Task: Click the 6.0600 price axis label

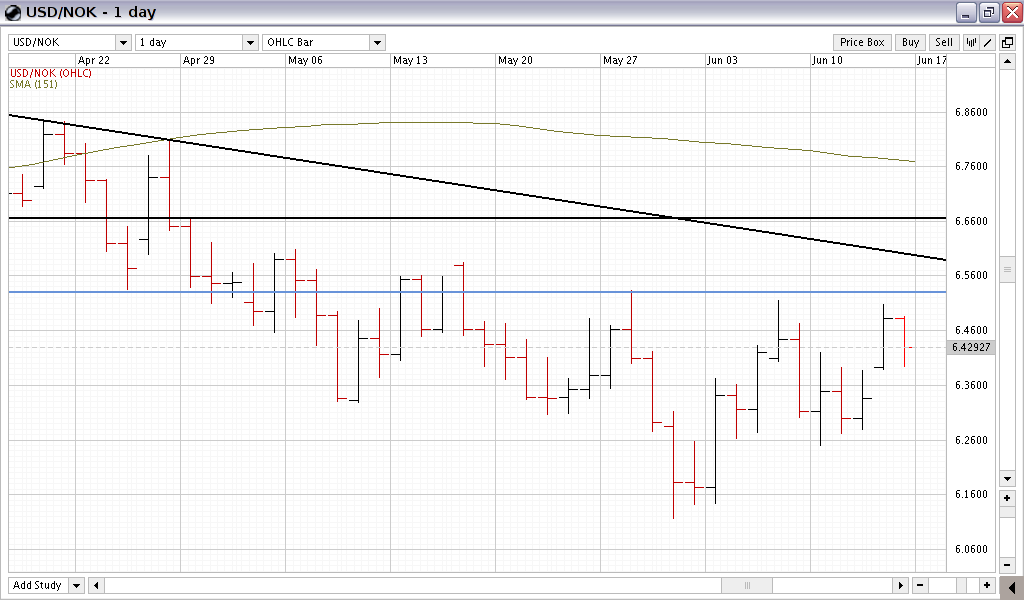Action: (971, 549)
